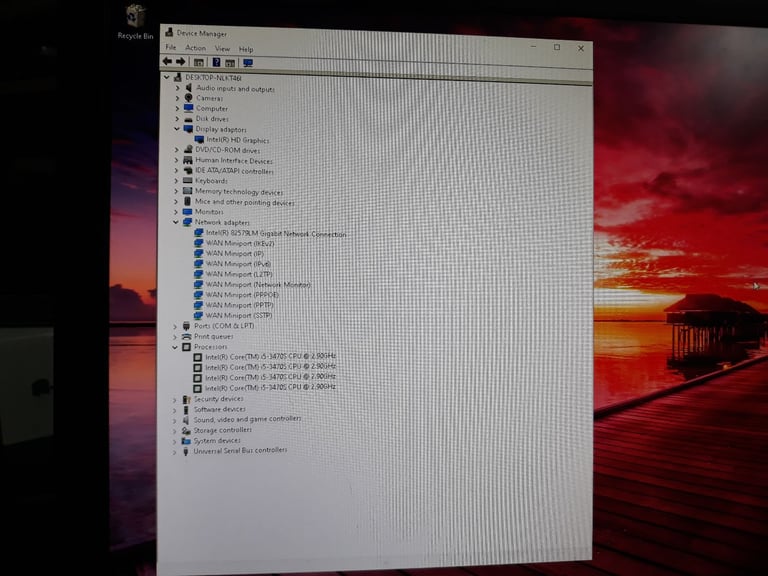The image size is (768, 576).
Task: Click the Storage controllers icon
Action: (x=186, y=431)
